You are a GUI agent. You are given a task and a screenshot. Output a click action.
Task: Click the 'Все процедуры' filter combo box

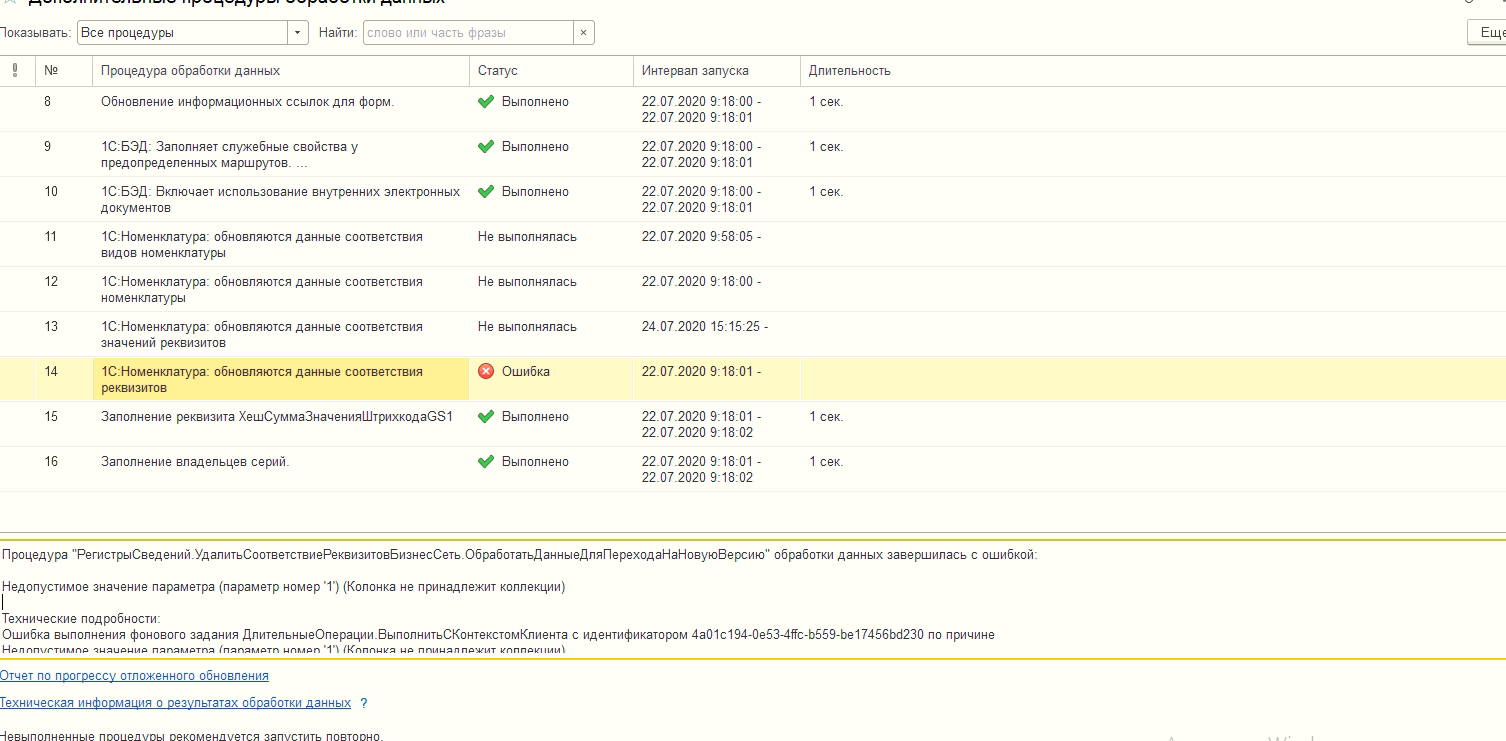(182, 33)
